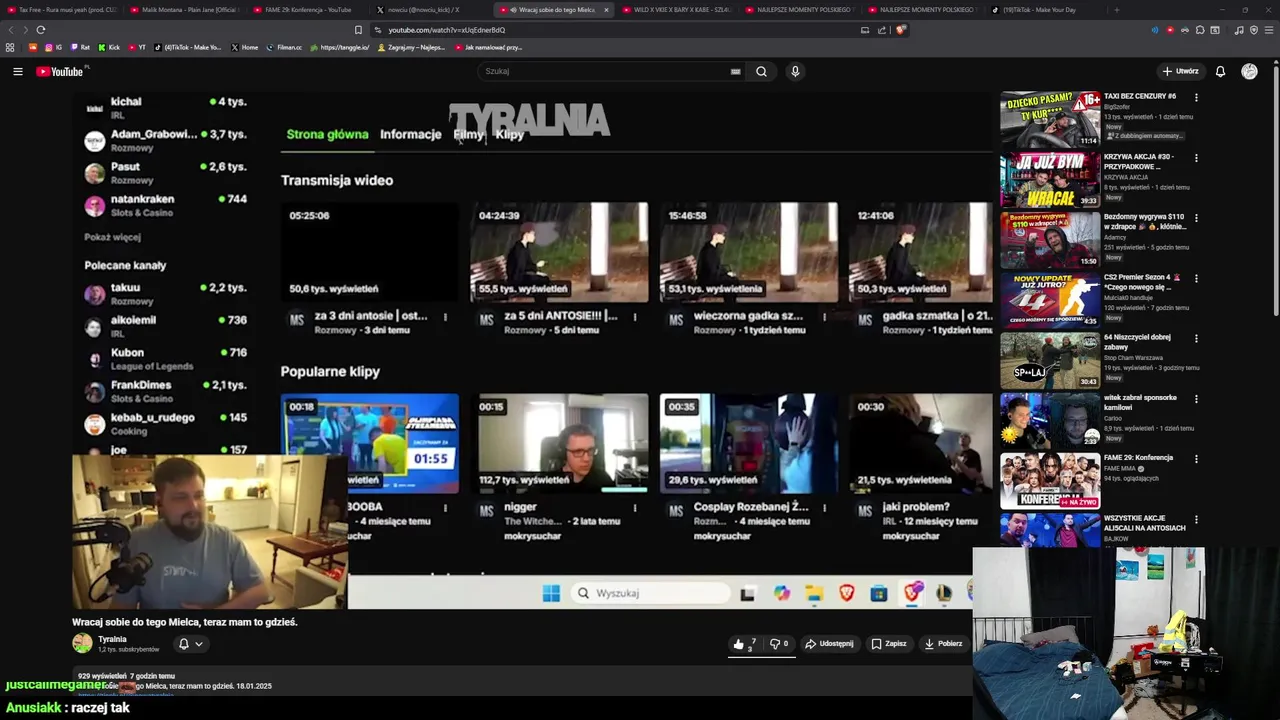Viewport: 1280px width, 720px height.
Task: Open options for 64 Niszczyciel dobrej zabawy
Action: [1196, 338]
